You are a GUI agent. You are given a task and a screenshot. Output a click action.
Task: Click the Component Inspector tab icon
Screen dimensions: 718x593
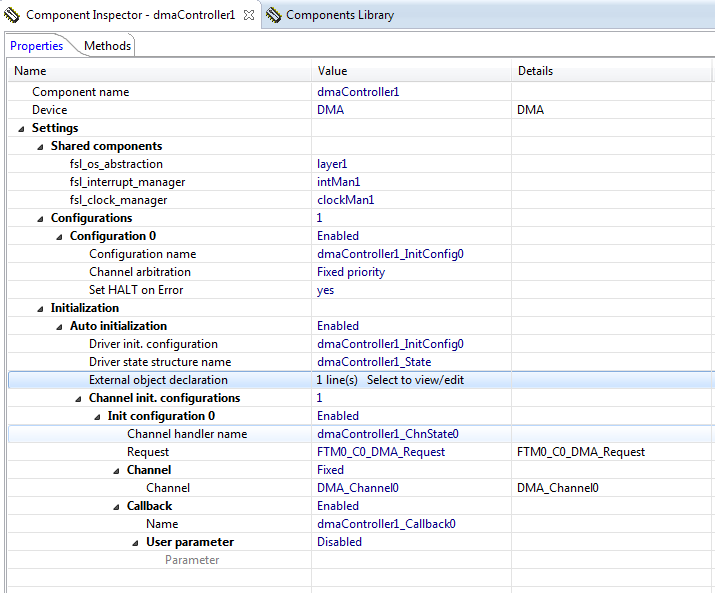tap(13, 15)
